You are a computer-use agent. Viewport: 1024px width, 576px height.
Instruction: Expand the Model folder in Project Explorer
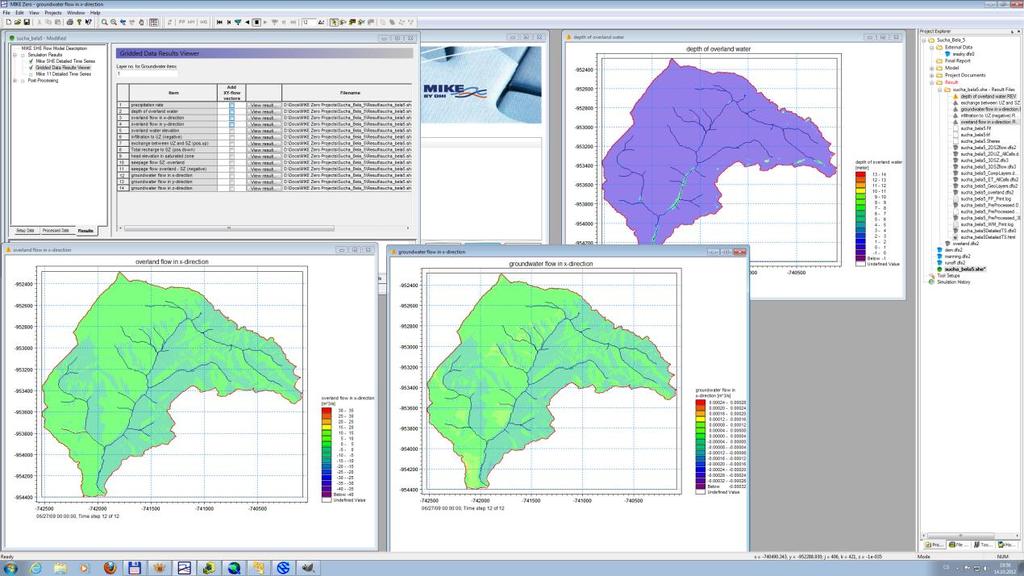click(932, 68)
